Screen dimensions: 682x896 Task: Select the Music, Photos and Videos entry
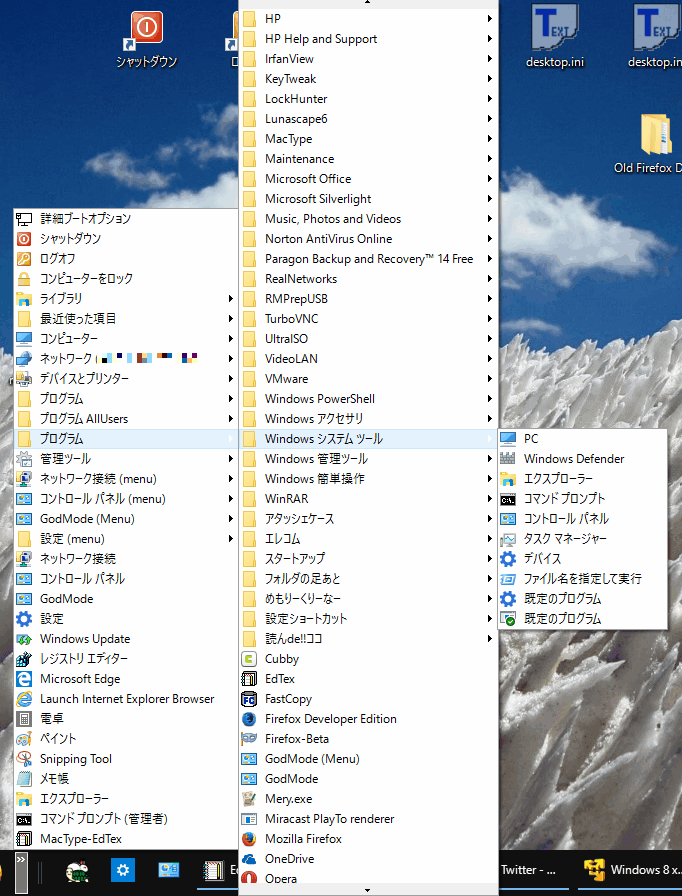pyautogui.click(x=368, y=219)
